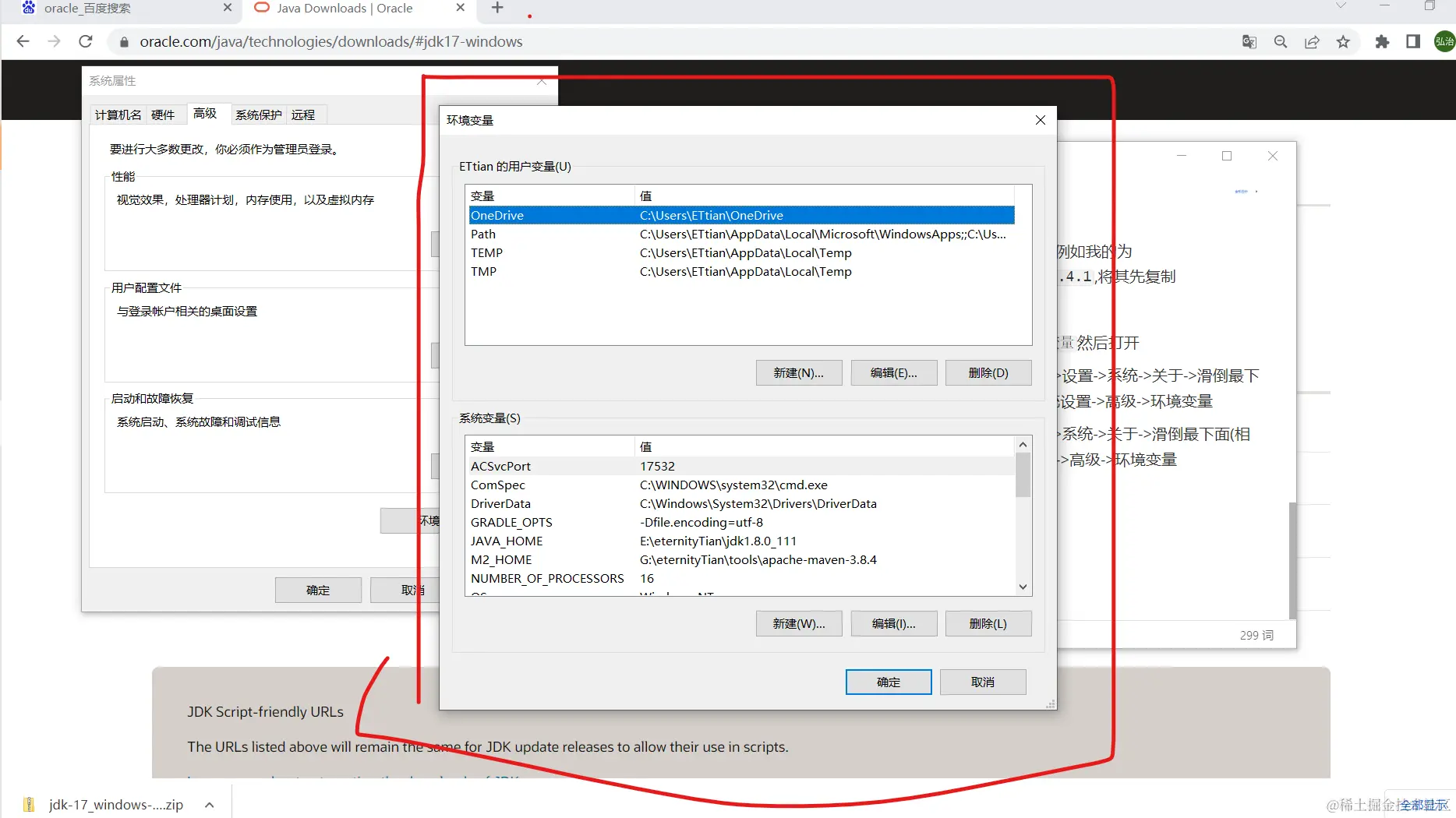The image size is (1456, 818).
Task: Select the DriverData system variable
Action: point(741,504)
